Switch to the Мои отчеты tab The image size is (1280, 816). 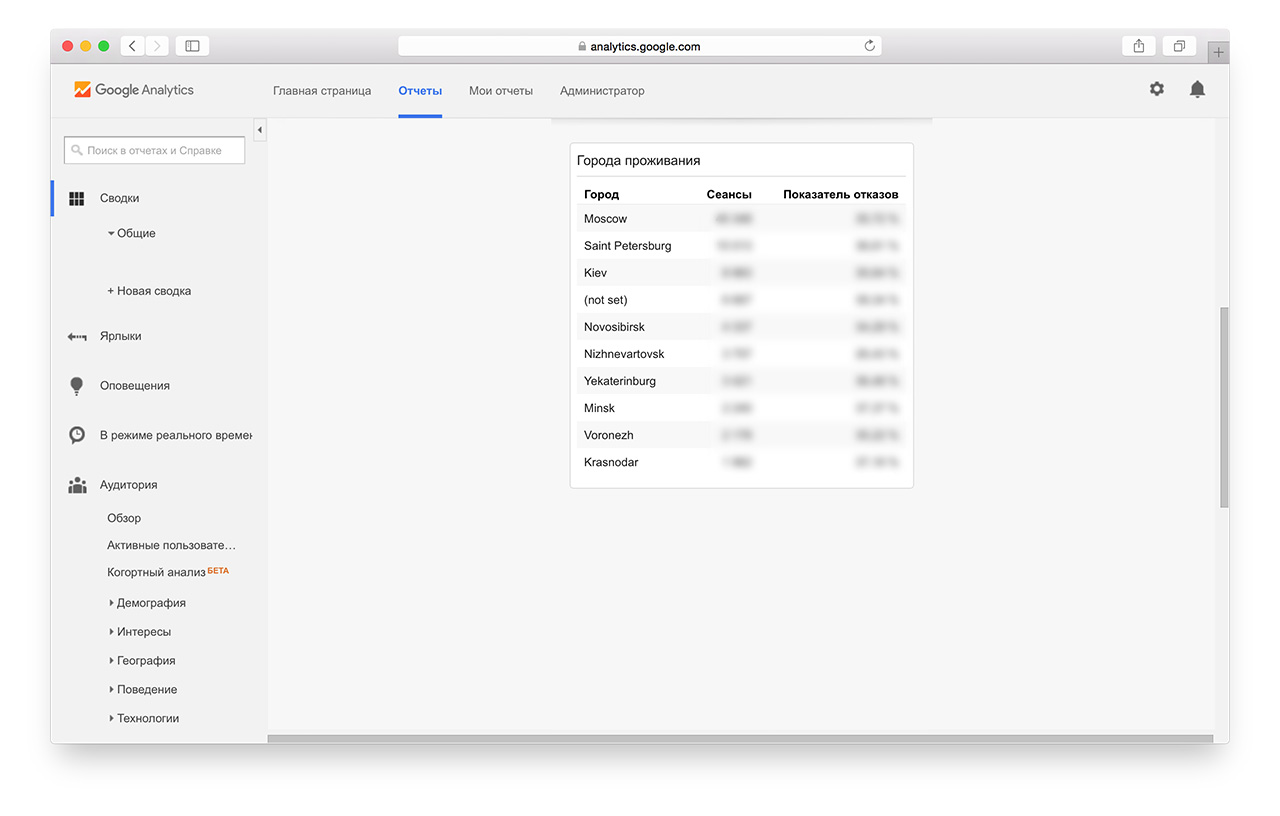(500, 91)
